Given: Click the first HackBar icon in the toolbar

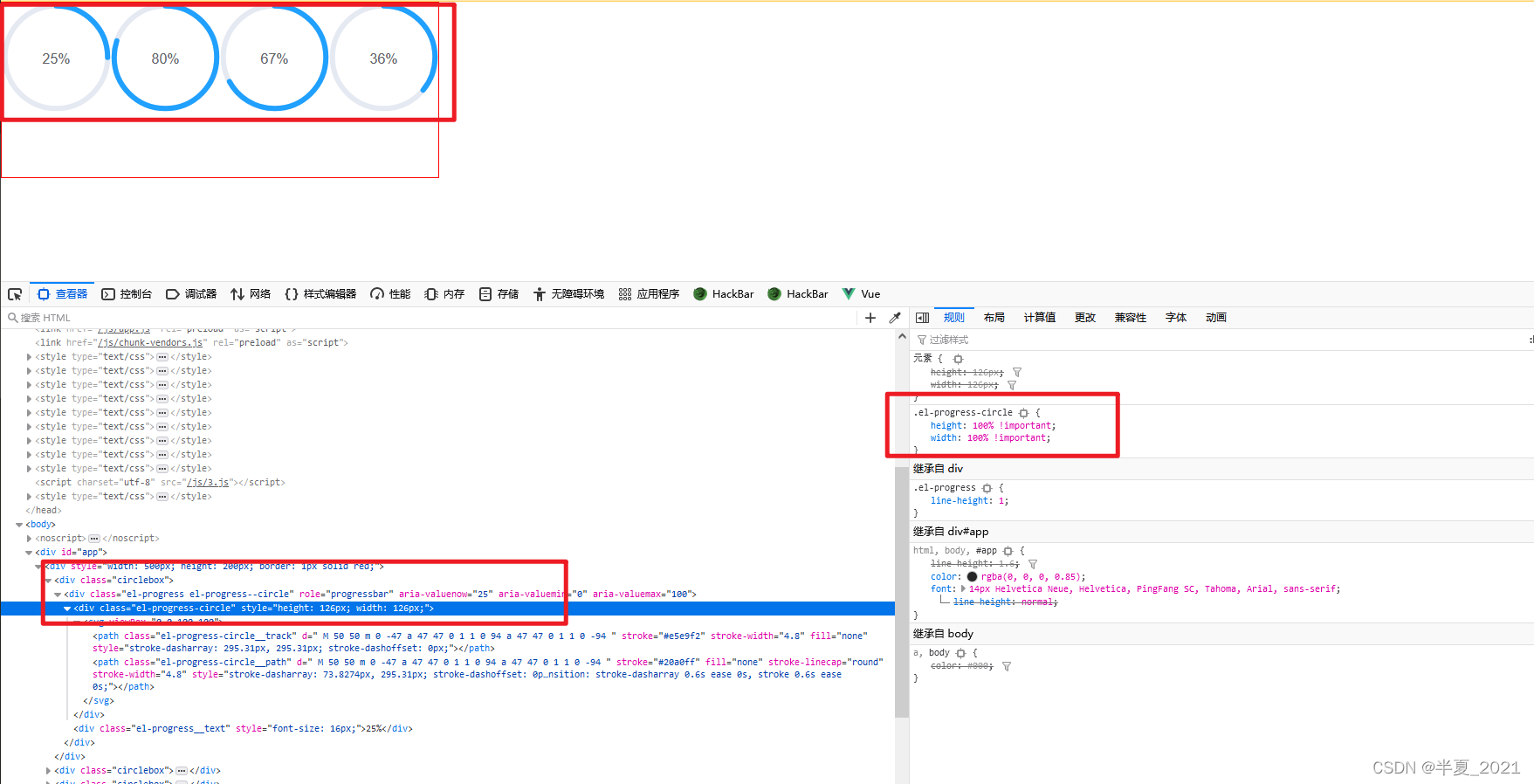Looking at the screenshot, I should pos(700,294).
